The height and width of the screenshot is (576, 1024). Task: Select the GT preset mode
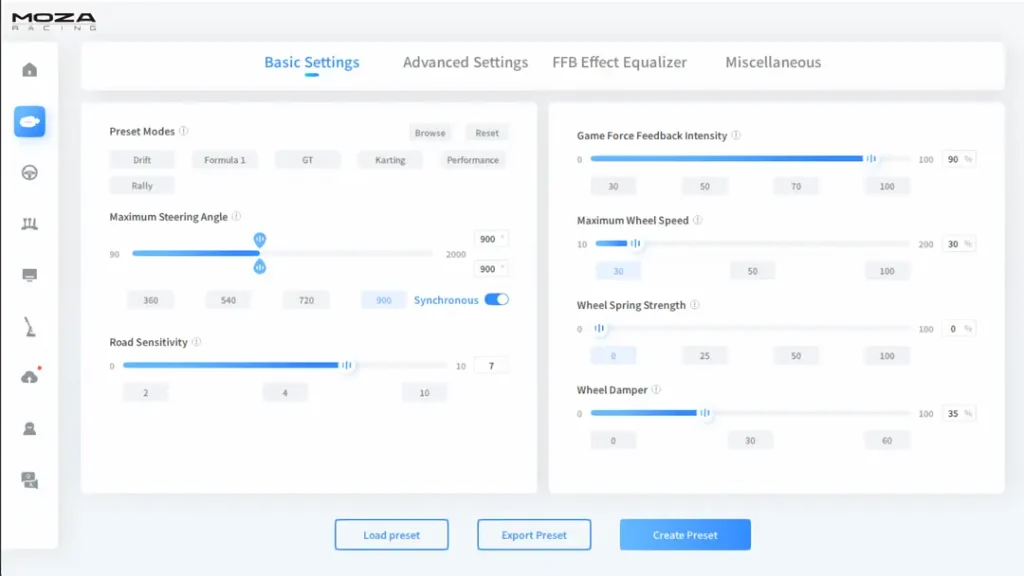point(307,159)
